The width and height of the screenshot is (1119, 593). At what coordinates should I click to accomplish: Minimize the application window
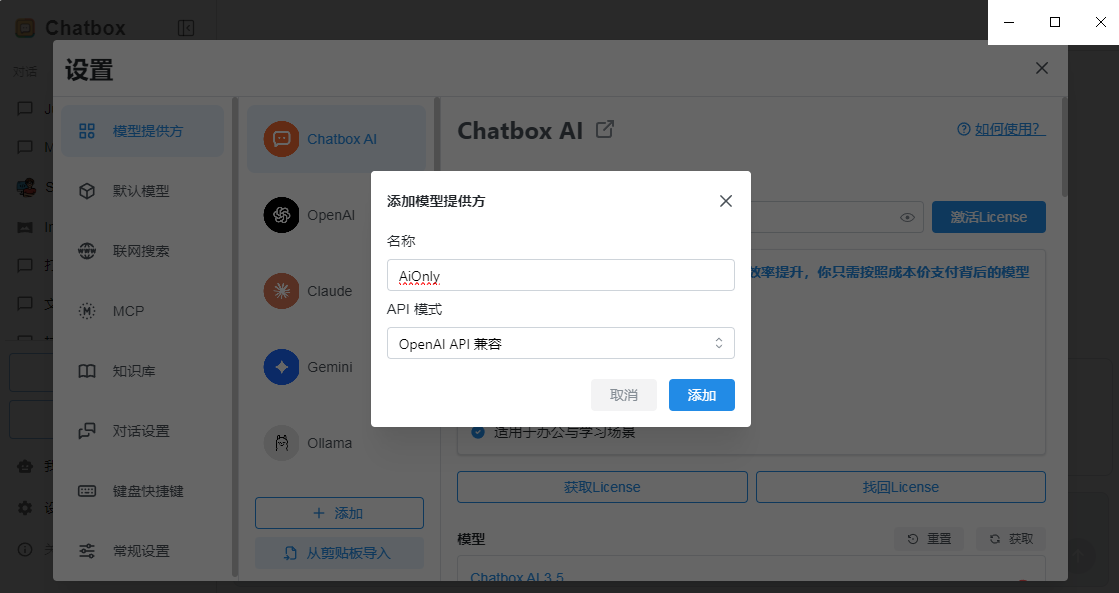point(1009,22)
